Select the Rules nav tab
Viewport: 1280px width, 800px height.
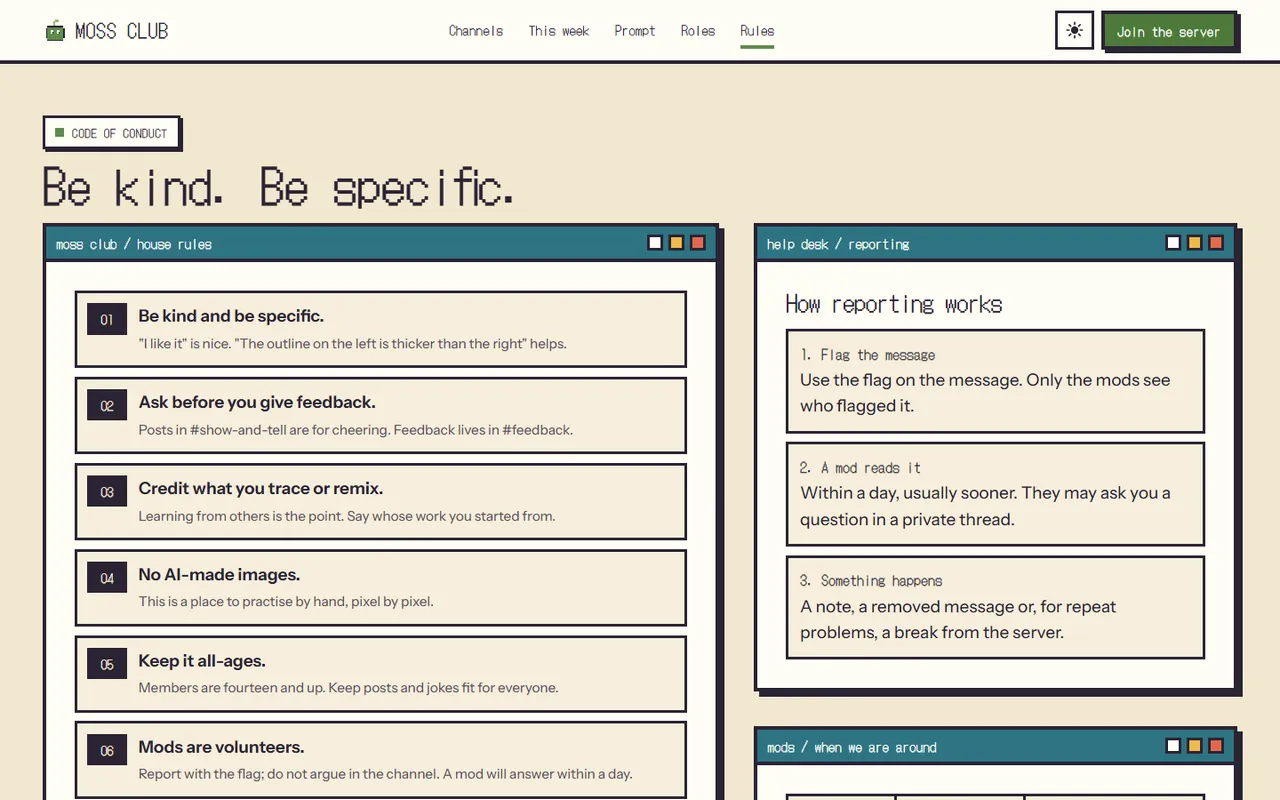[x=757, y=31]
